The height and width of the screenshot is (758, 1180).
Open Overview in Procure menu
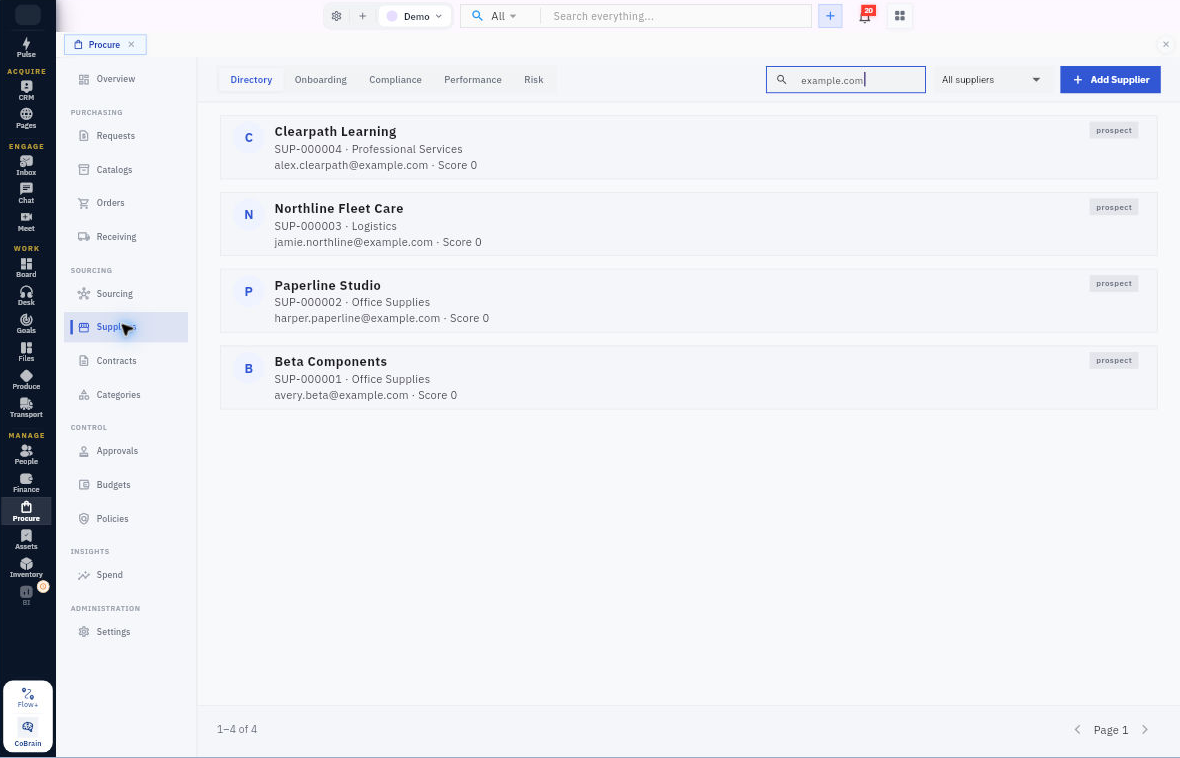pyautogui.click(x=126, y=79)
